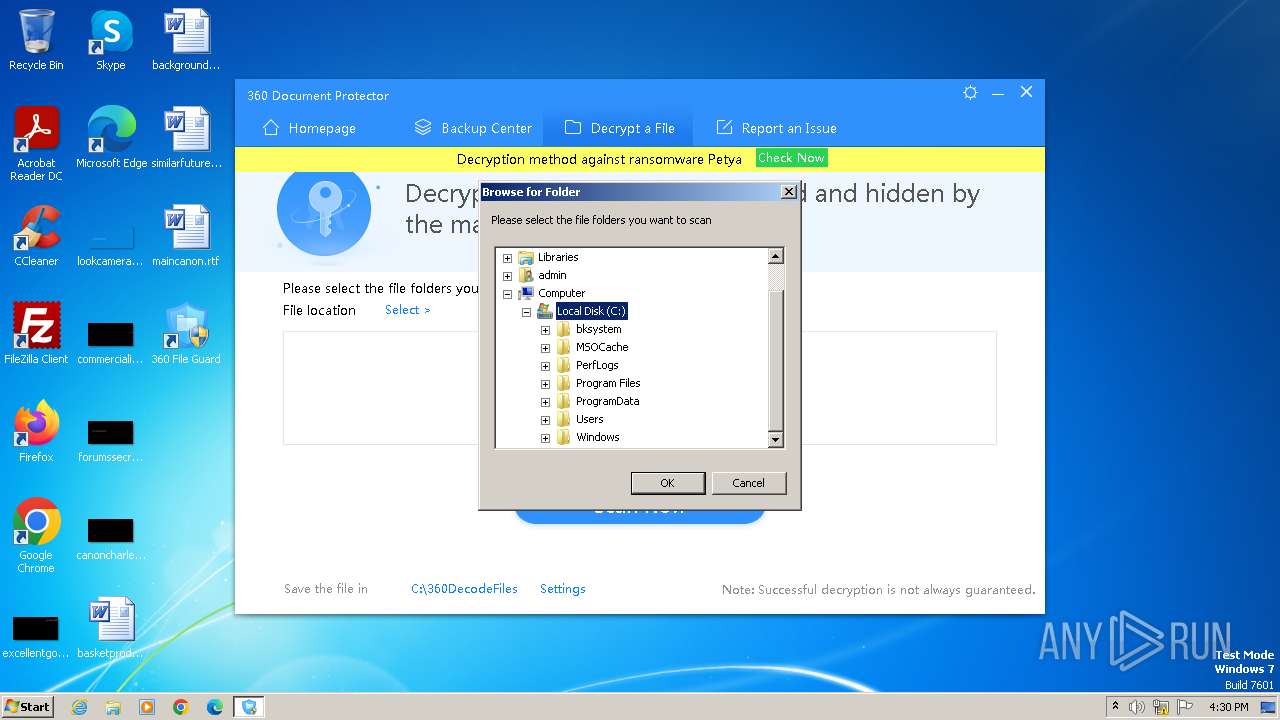Select the Decrypt a File tab
1280x720 pixels.
[x=619, y=128]
